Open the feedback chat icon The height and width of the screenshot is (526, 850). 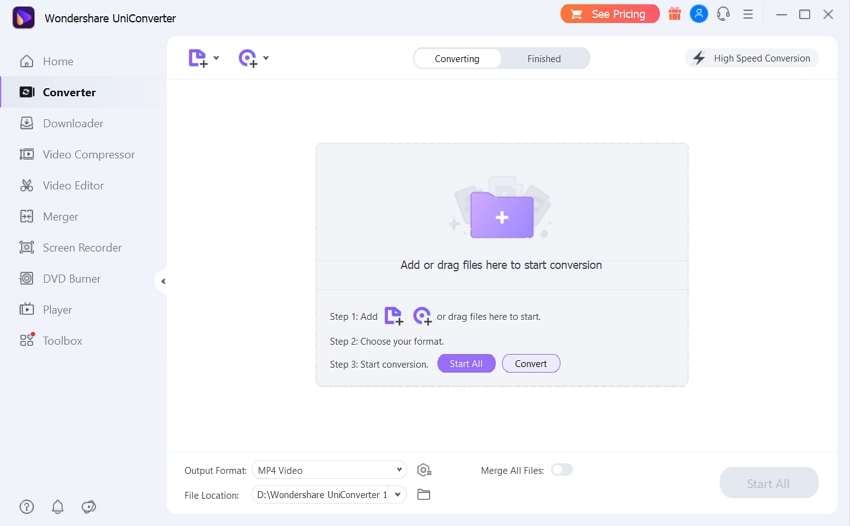pyautogui.click(x=88, y=506)
